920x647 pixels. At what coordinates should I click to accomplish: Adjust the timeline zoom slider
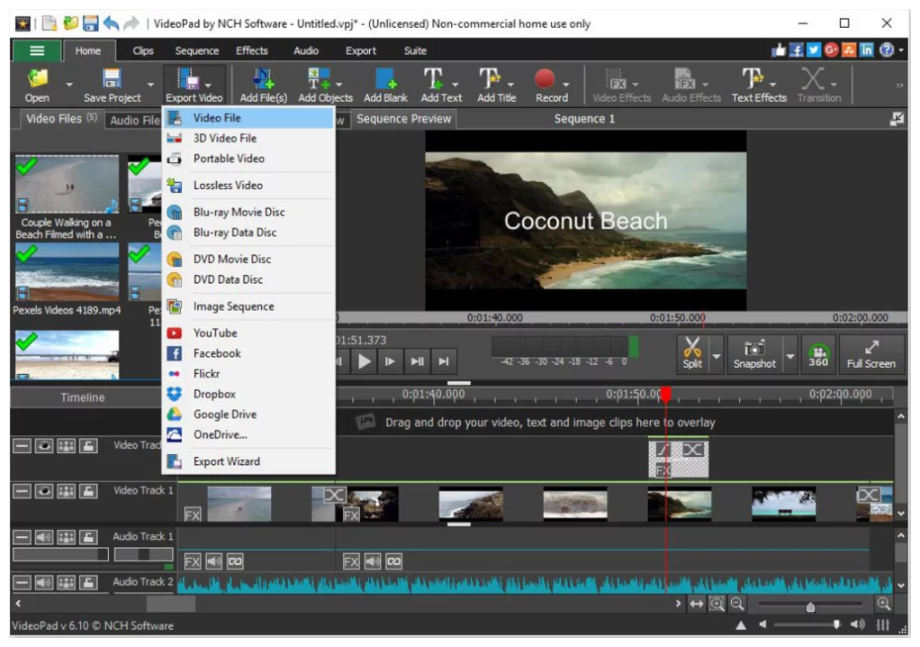[x=810, y=606]
